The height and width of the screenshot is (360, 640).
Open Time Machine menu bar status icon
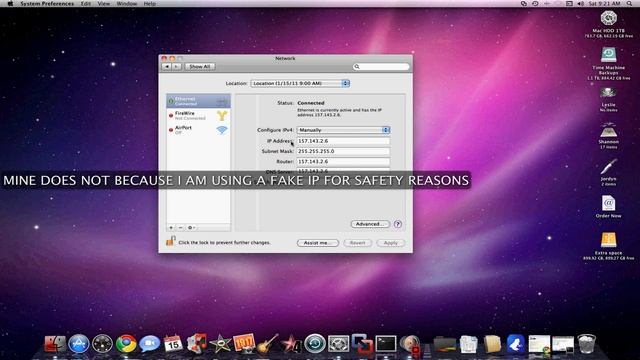535,3
